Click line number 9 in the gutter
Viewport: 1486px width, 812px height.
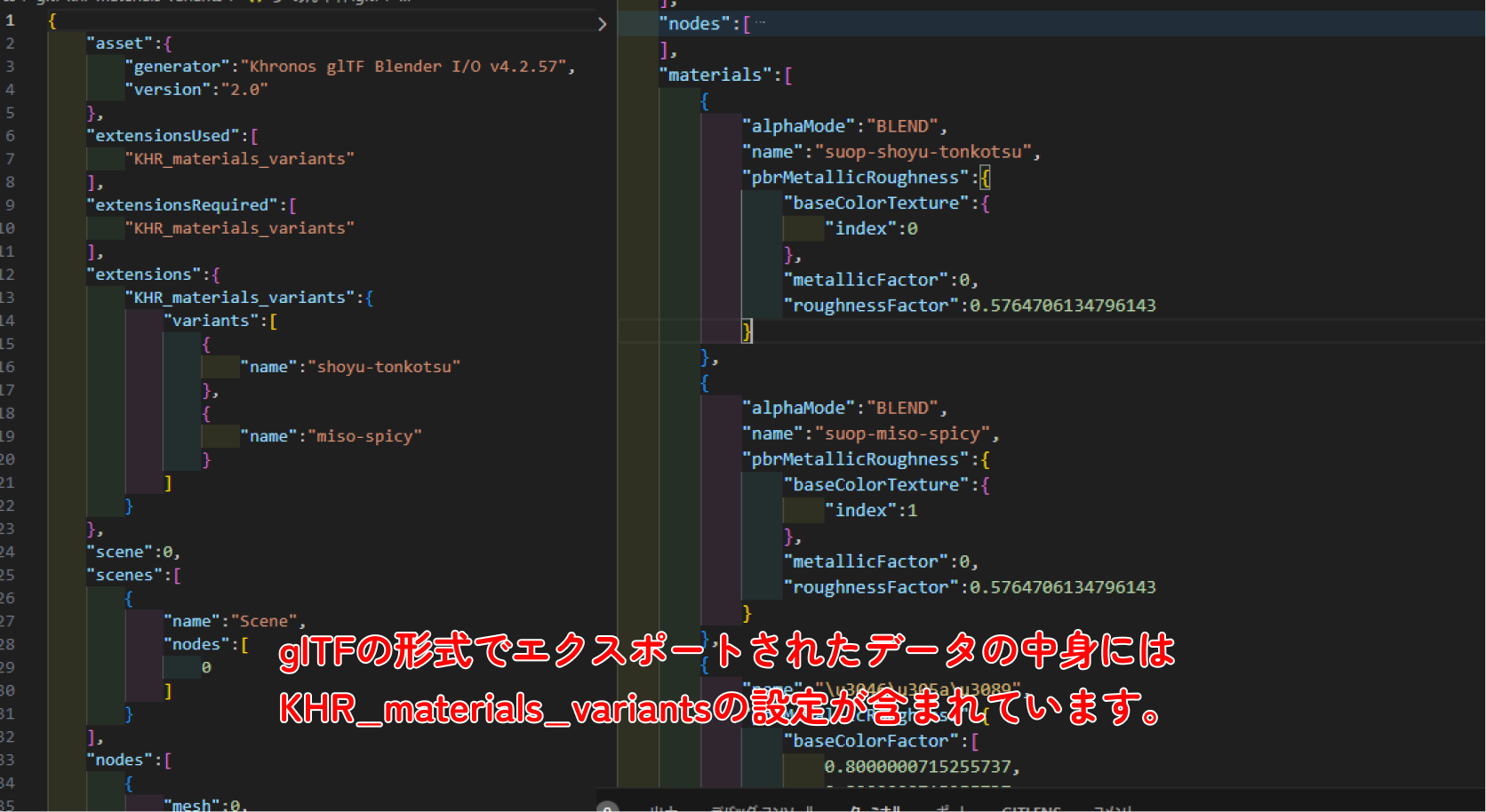pyautogui.click(x=10, y=205)
